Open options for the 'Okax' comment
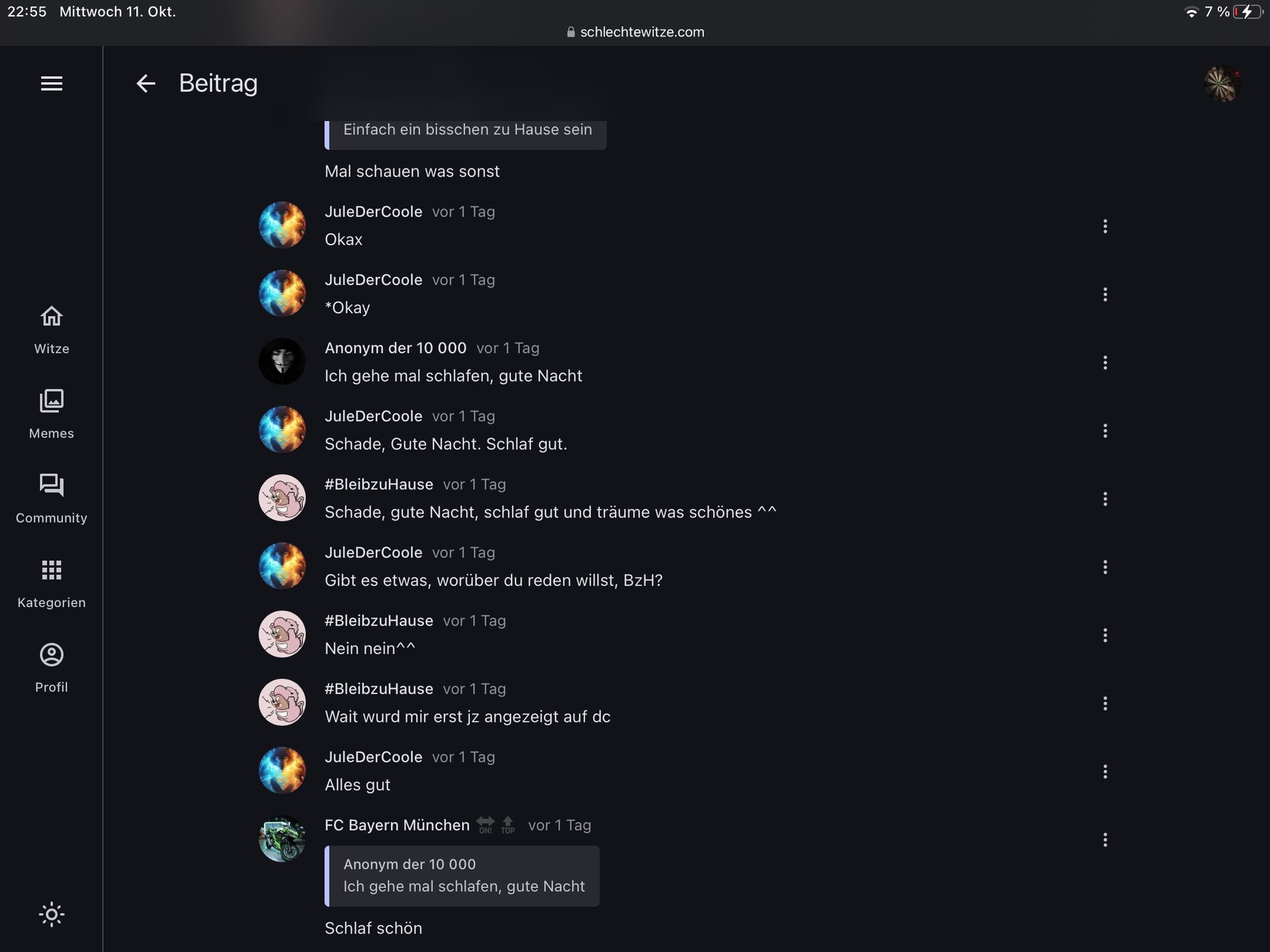Screen dimensions: 1270x952 pyautogui.click(x=1105, y=227)
